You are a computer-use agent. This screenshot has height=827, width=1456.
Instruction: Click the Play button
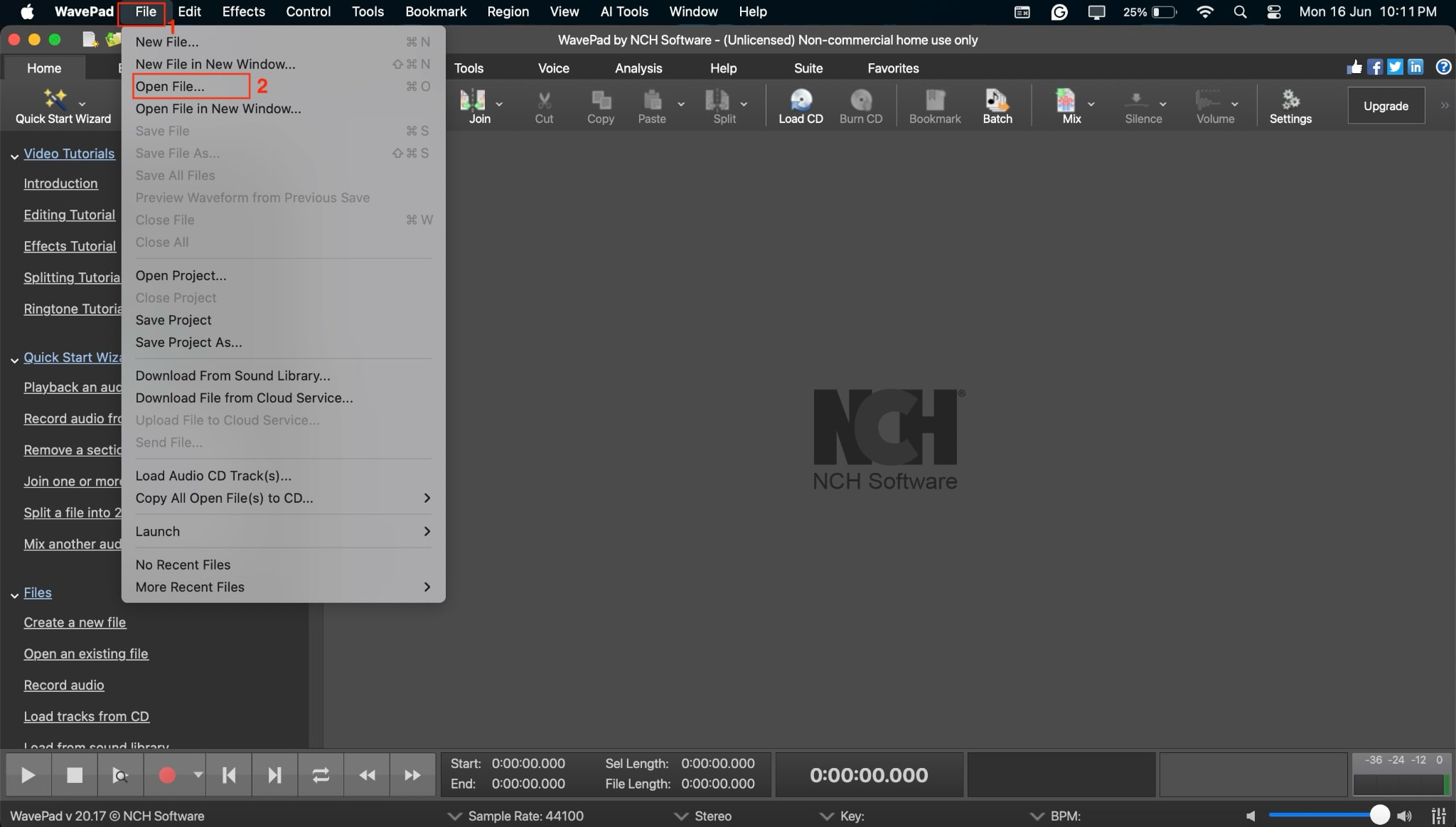tap(28, 774)
